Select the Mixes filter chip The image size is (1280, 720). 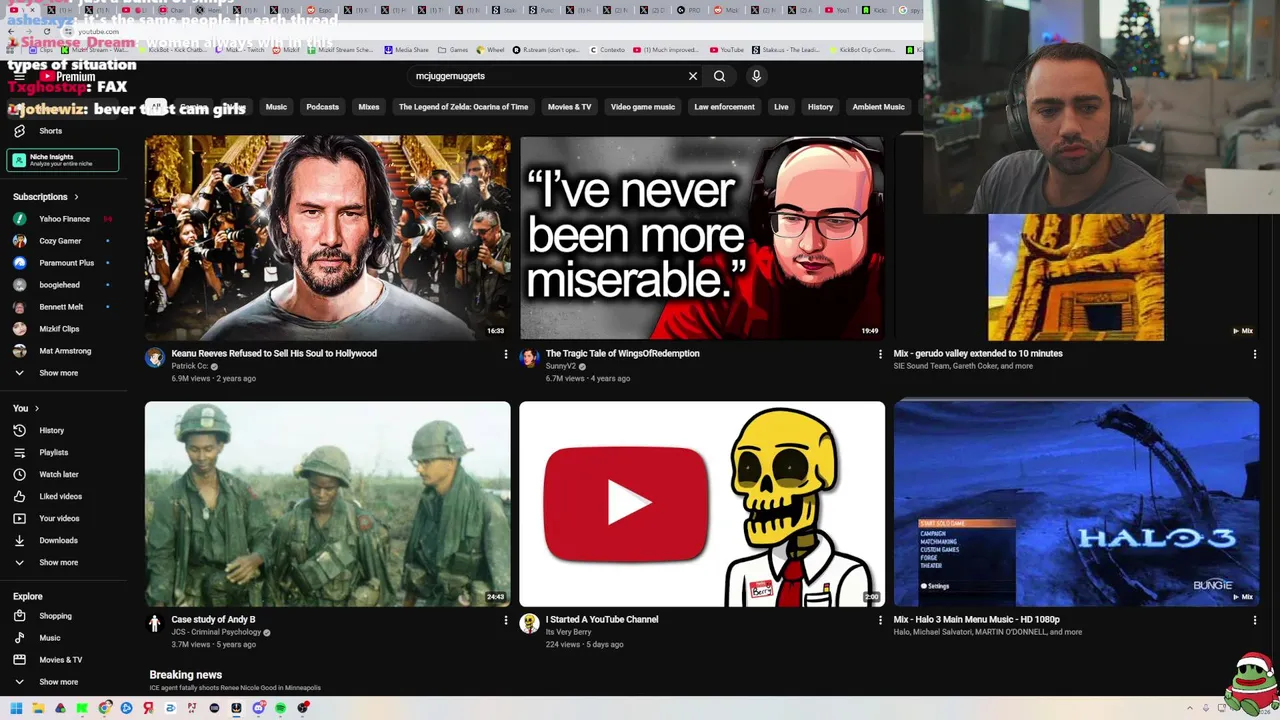pos(369,107)
